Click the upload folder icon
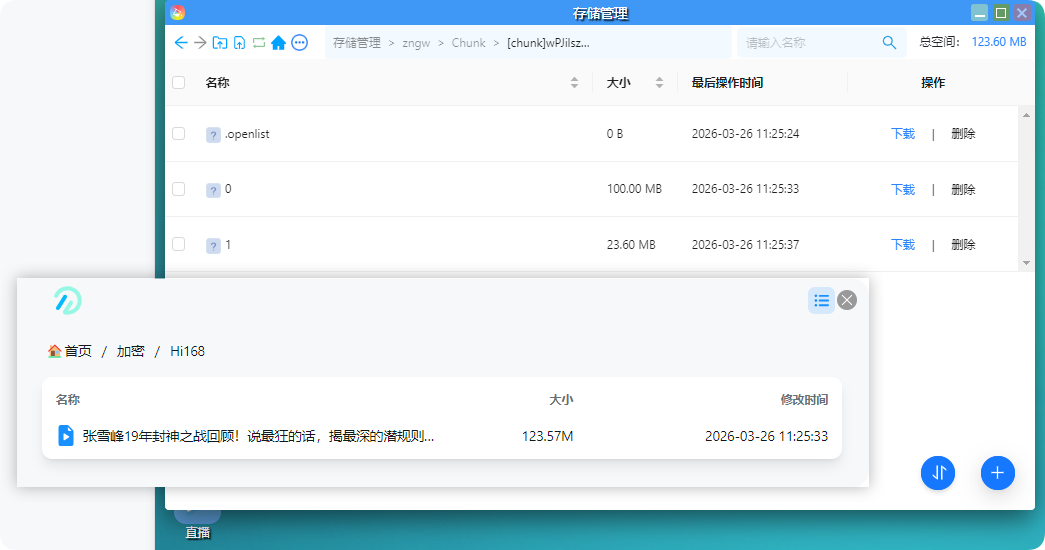This screenshot has width=1045, height=550. click(220, 43)
